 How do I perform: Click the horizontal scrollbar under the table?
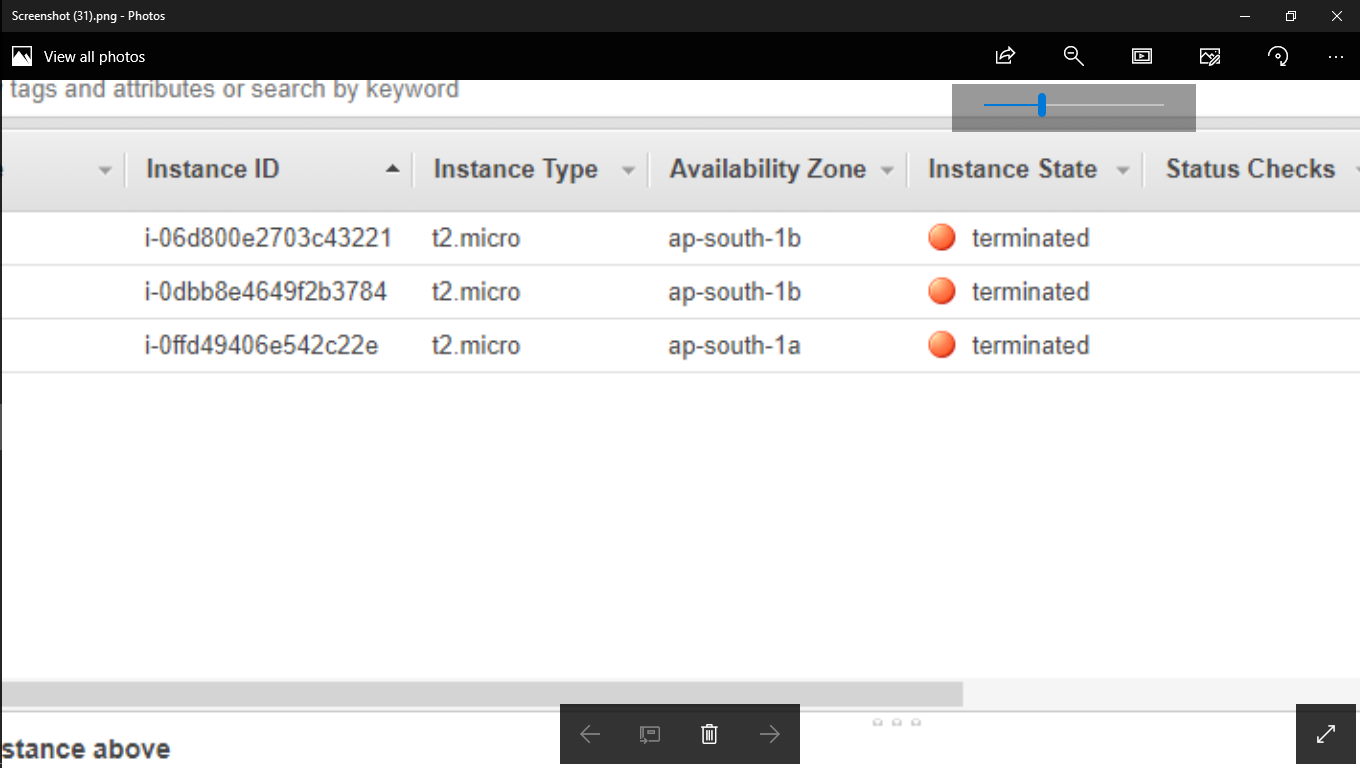[x=482, y=693]
